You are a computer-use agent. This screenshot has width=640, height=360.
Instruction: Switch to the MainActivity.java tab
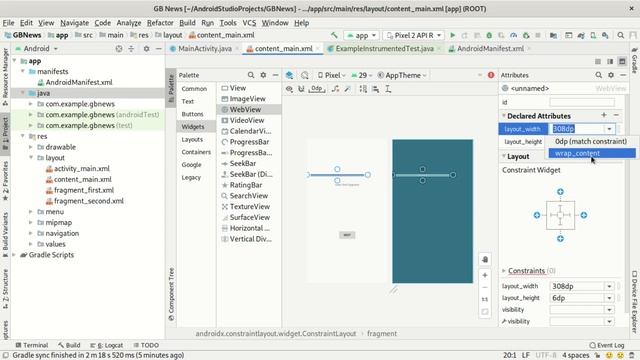click(205, 49)
